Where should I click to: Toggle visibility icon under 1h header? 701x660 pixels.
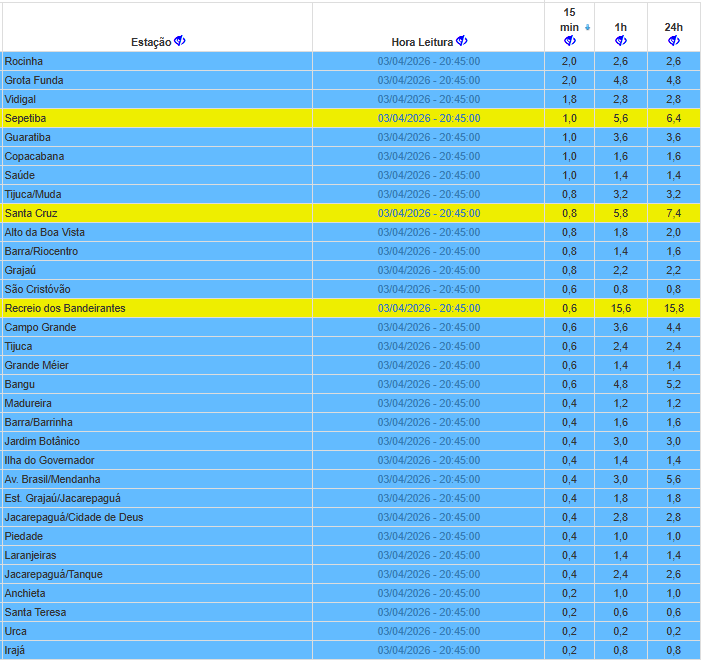621,41
